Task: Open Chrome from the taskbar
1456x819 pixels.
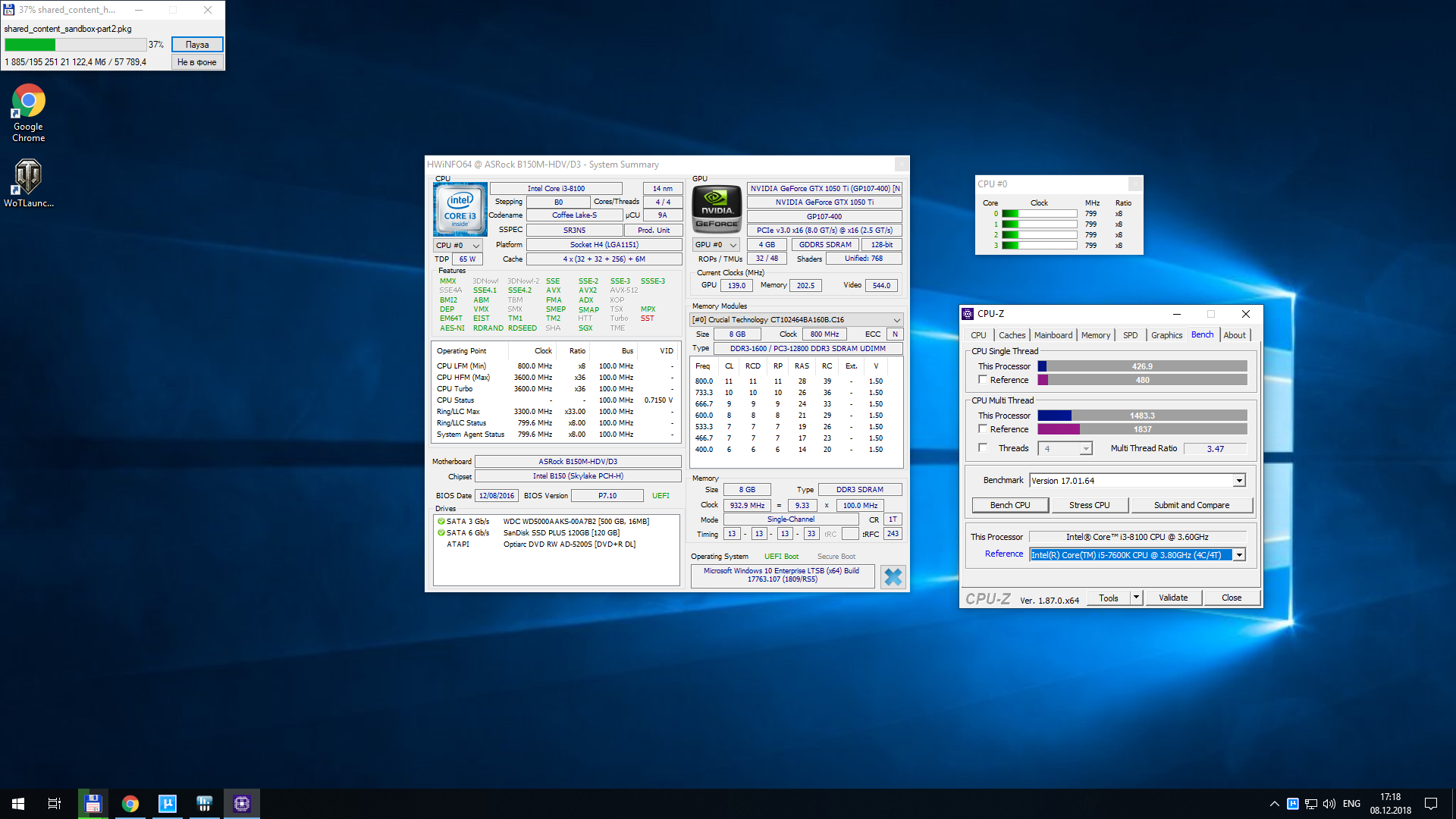Action: [x=130, y=804]
